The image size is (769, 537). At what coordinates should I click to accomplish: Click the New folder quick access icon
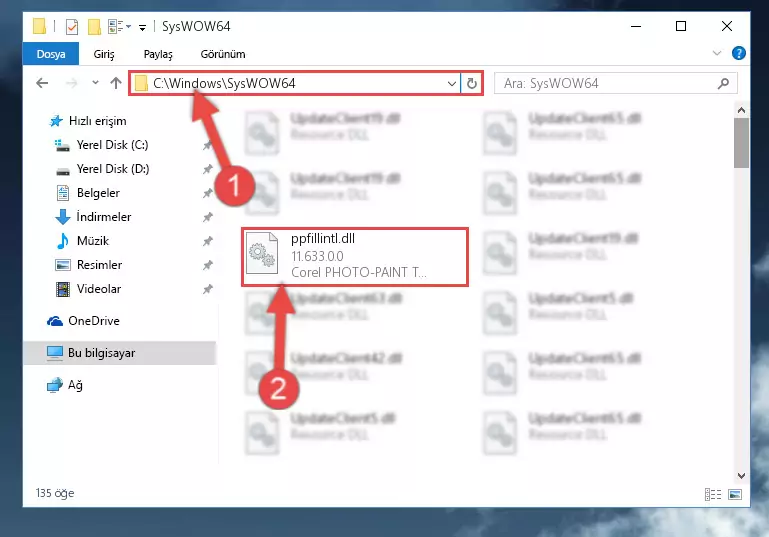94,26
